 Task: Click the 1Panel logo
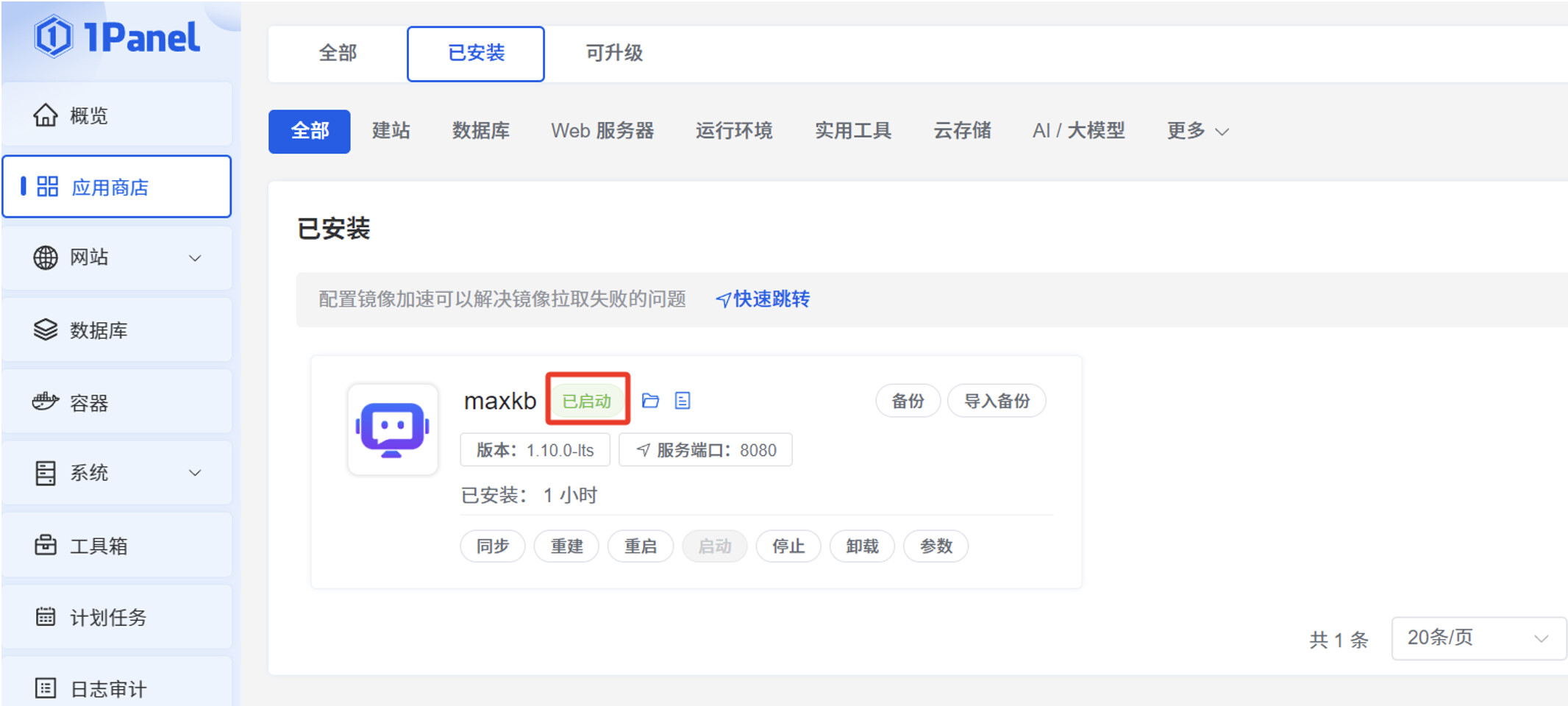[117, 37]
